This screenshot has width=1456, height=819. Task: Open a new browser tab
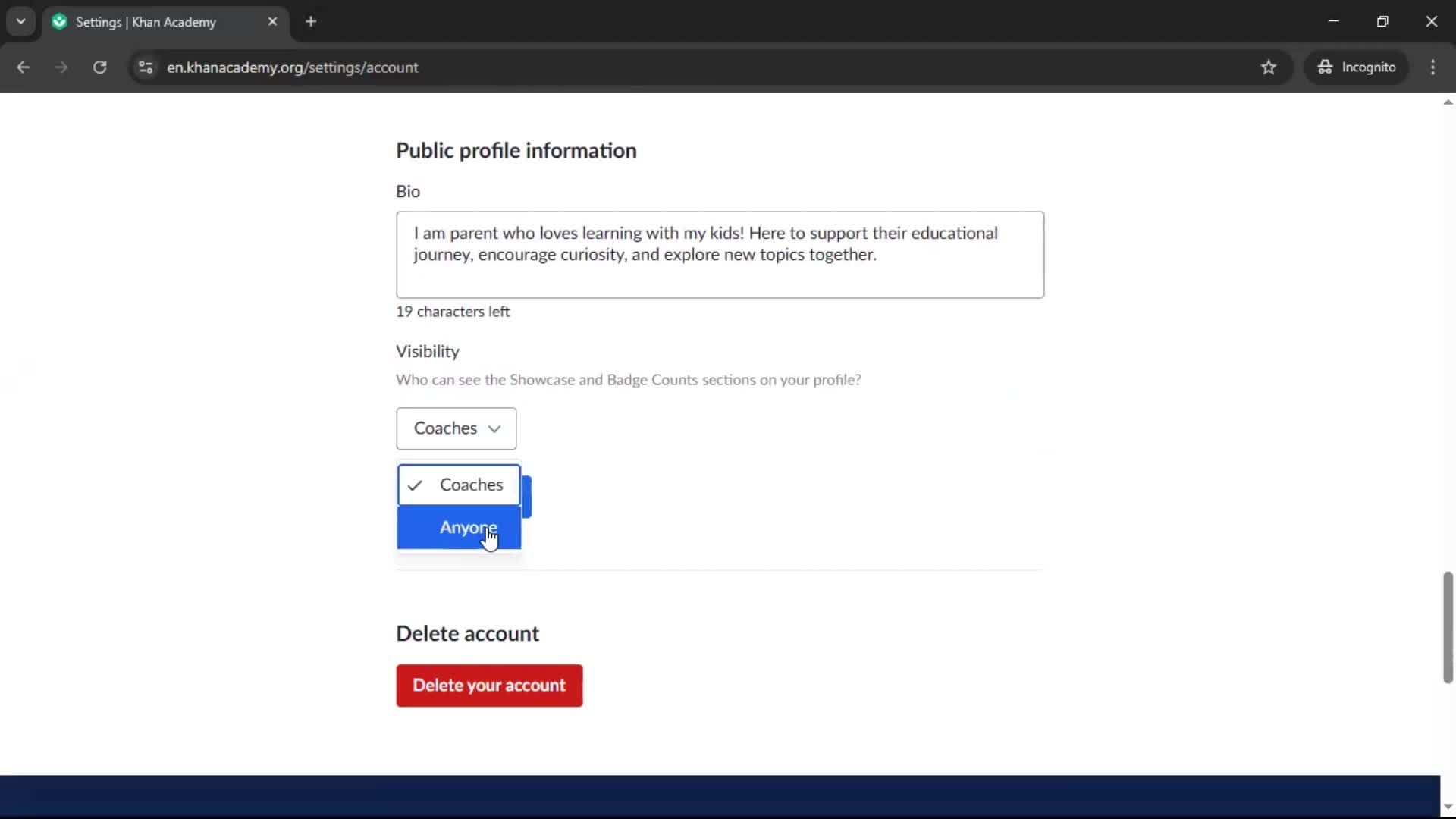(x=311, y=21)
